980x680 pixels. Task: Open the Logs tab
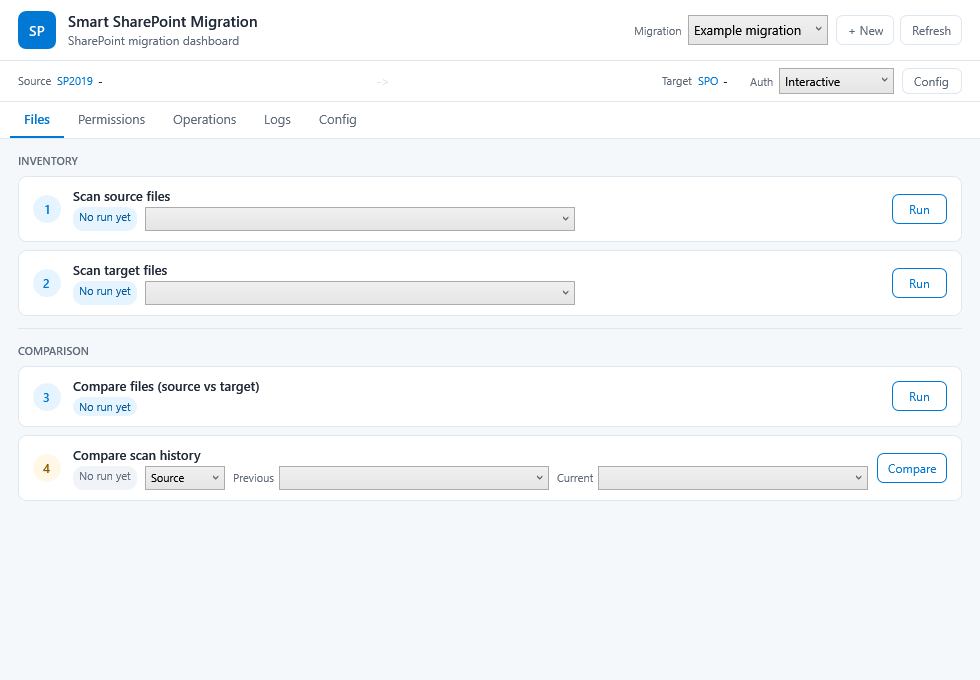(x=277, y=119)
